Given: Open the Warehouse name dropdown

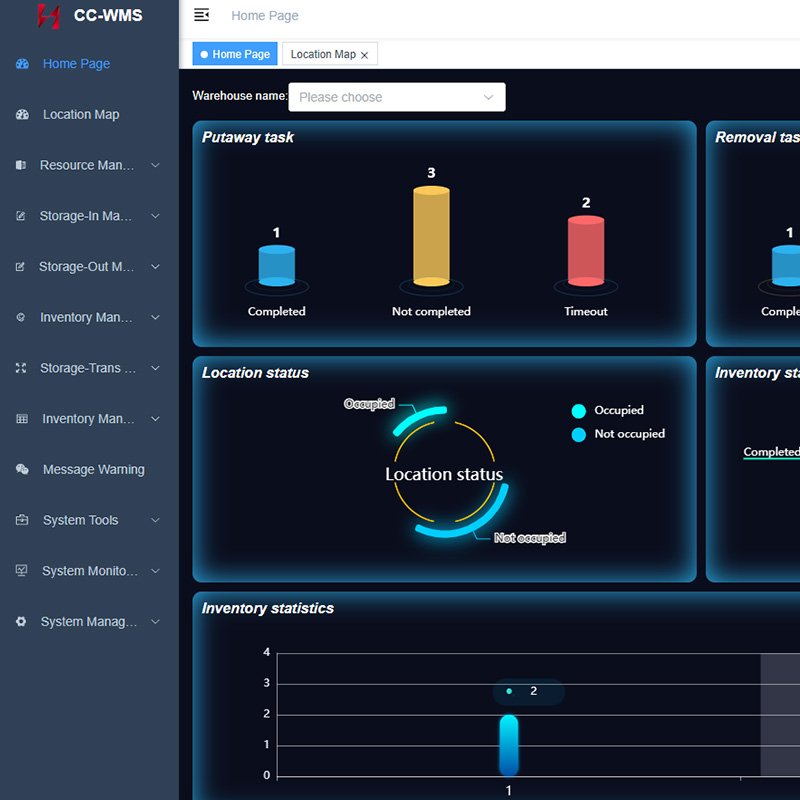Looking at the screenshot, I should point(397,97).
